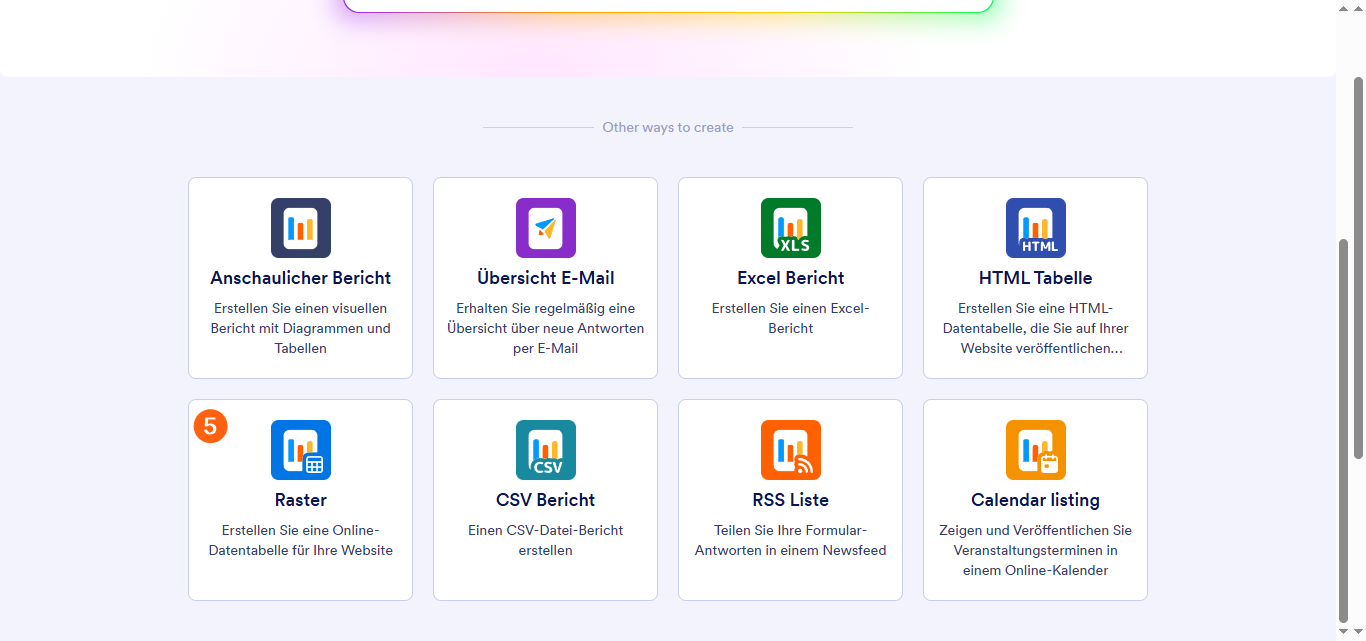The height and width of the screenshot is (641, 1366).
Task: Choose the CSV Bericht heading
Action: pos(545,500)
